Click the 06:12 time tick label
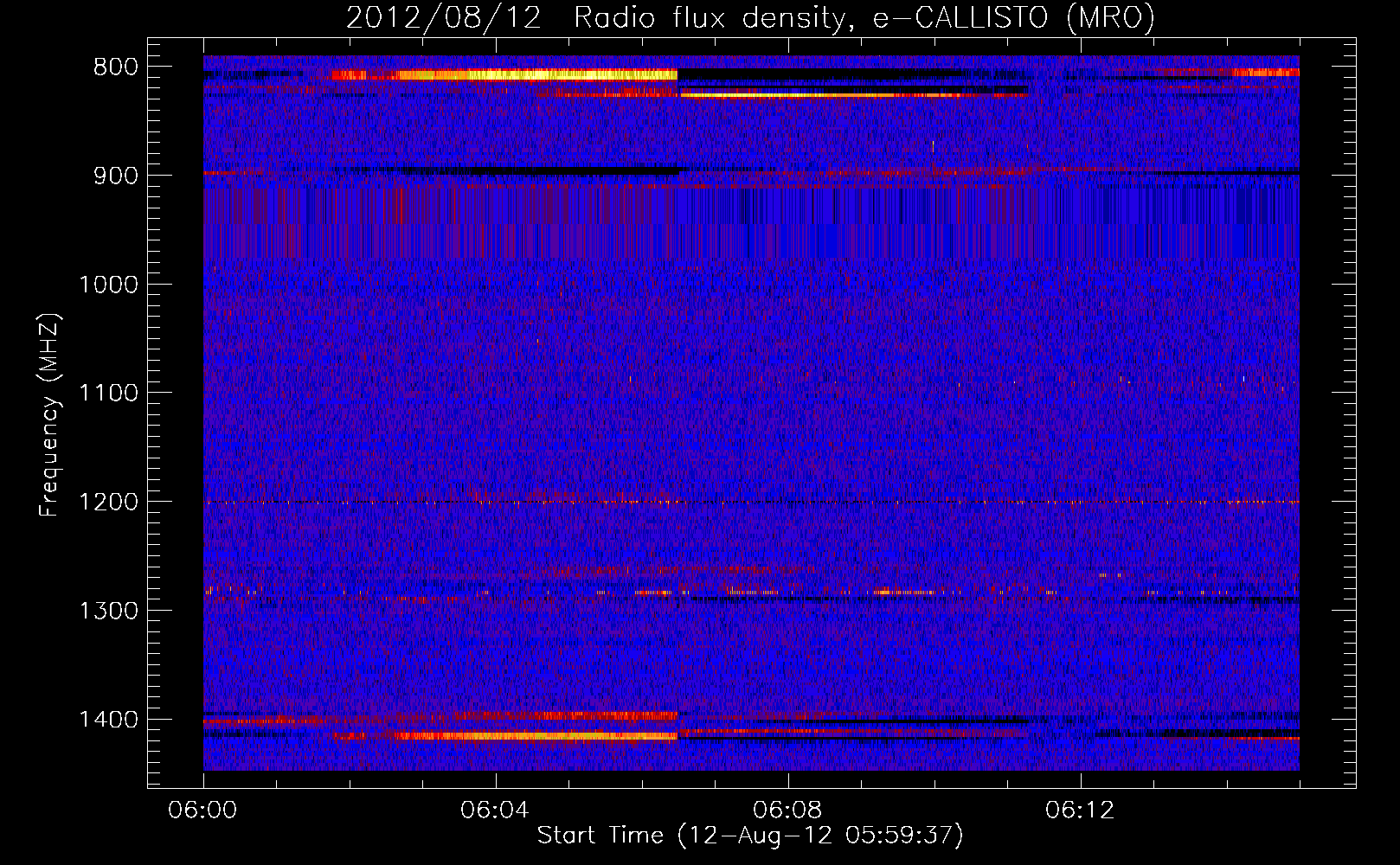This screenshot has width=1400, height=865. (1080, 811)
